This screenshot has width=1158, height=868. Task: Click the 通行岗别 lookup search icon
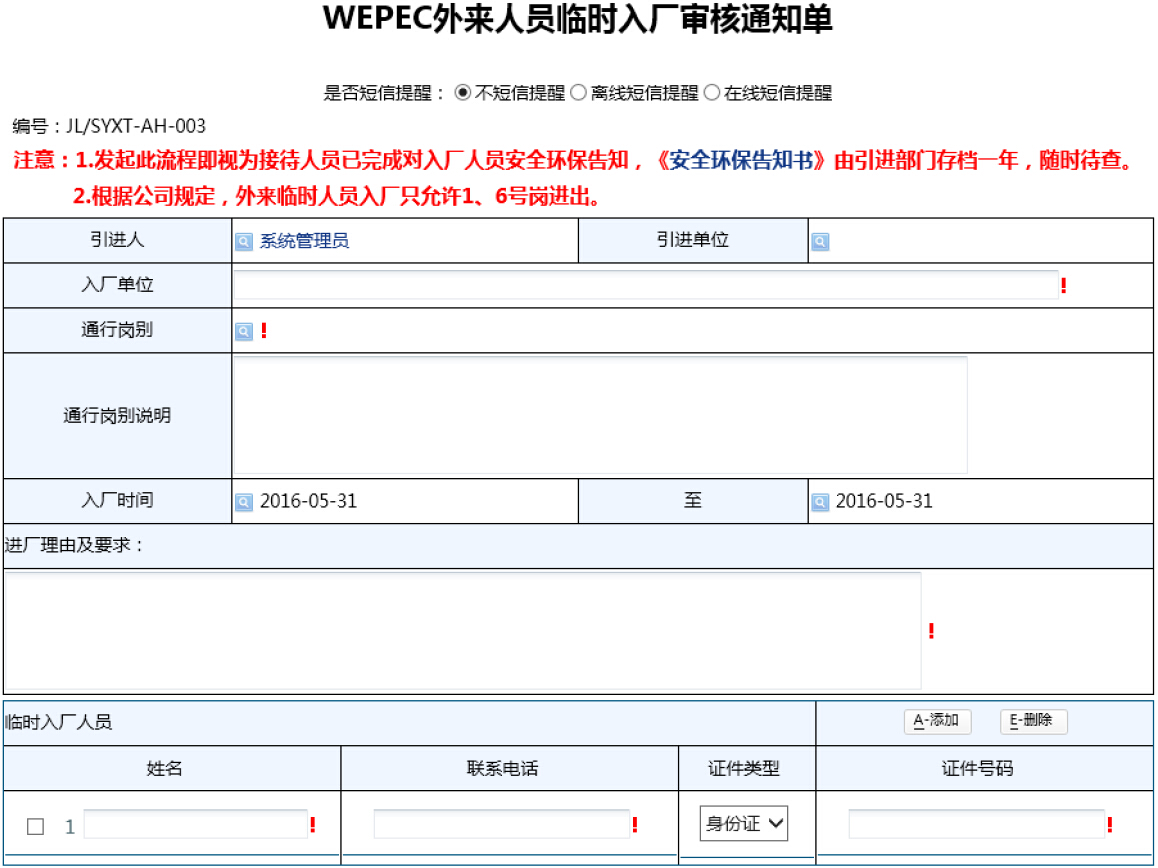click(244, 331)
